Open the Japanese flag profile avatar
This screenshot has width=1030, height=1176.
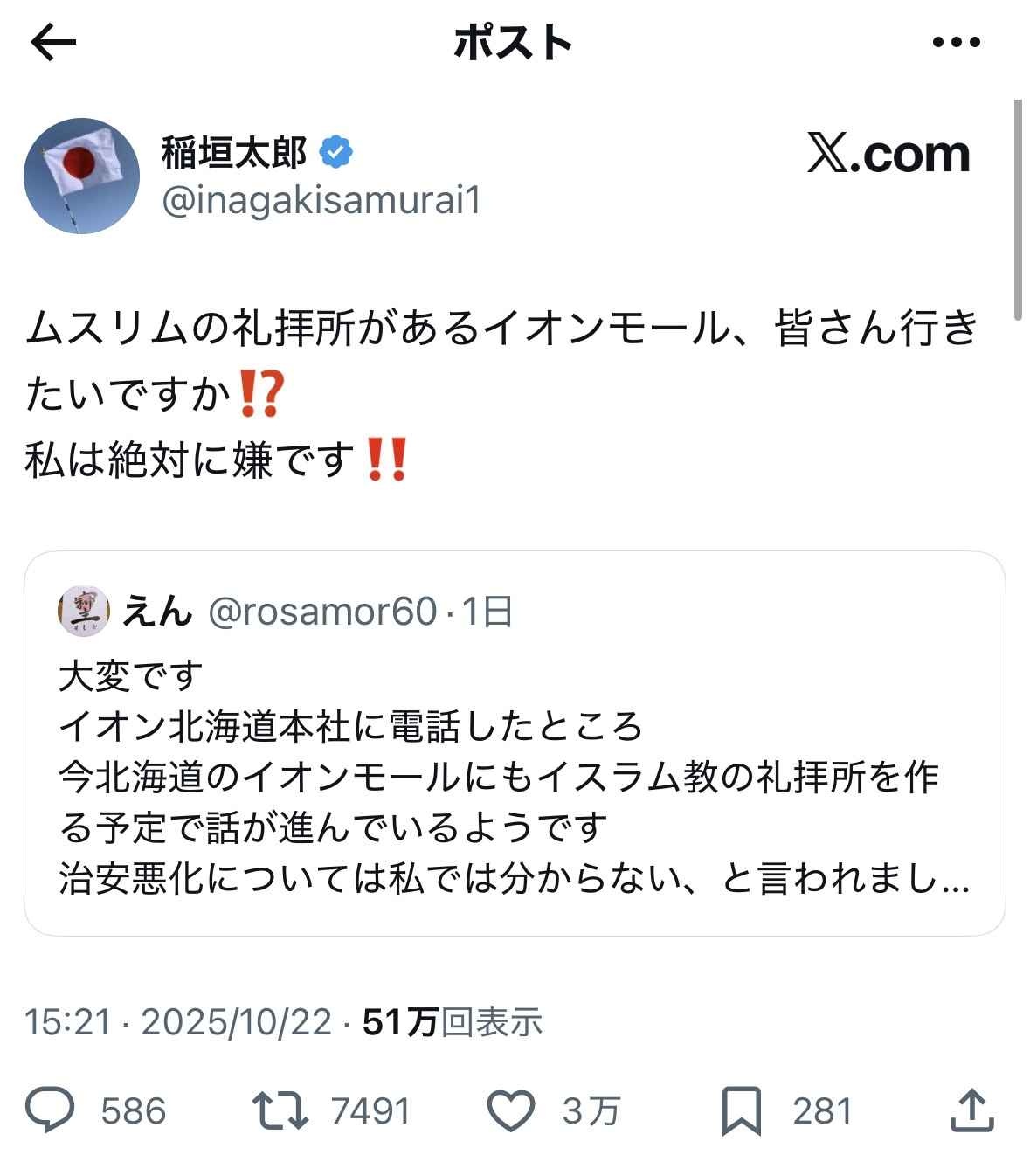(x=82, y=176)
